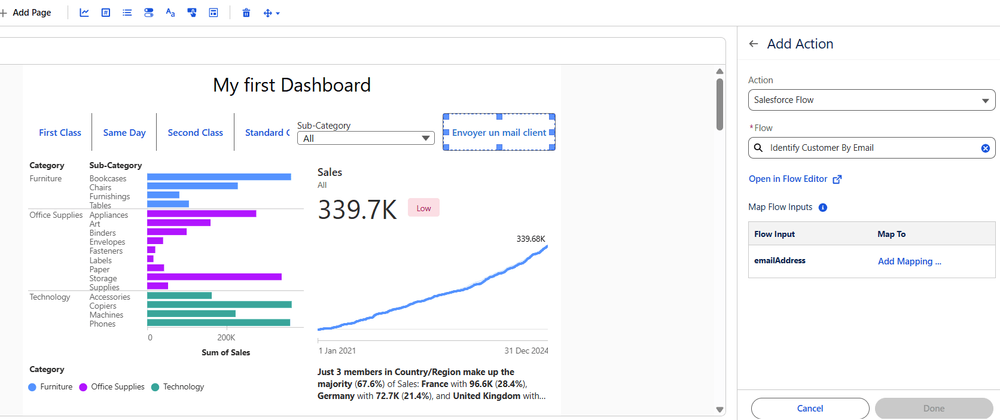Click the trash delete icon in toolbar
Screen dimensions: 1000x420
click(x=246, y=13)
